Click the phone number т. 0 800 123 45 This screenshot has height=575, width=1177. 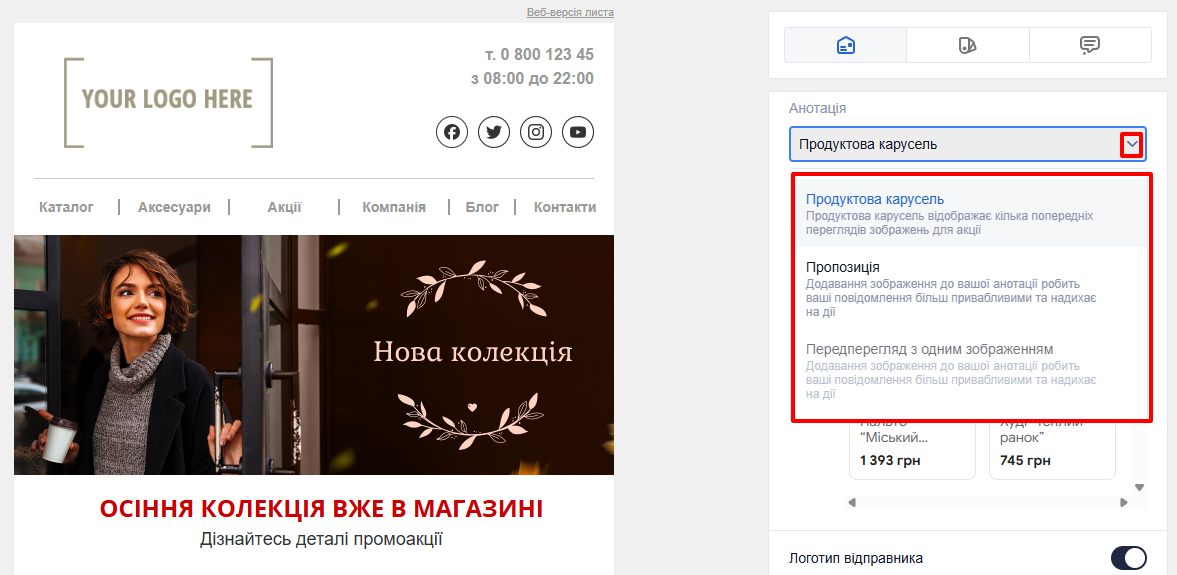pyautogui.click(x=539, y=54)
